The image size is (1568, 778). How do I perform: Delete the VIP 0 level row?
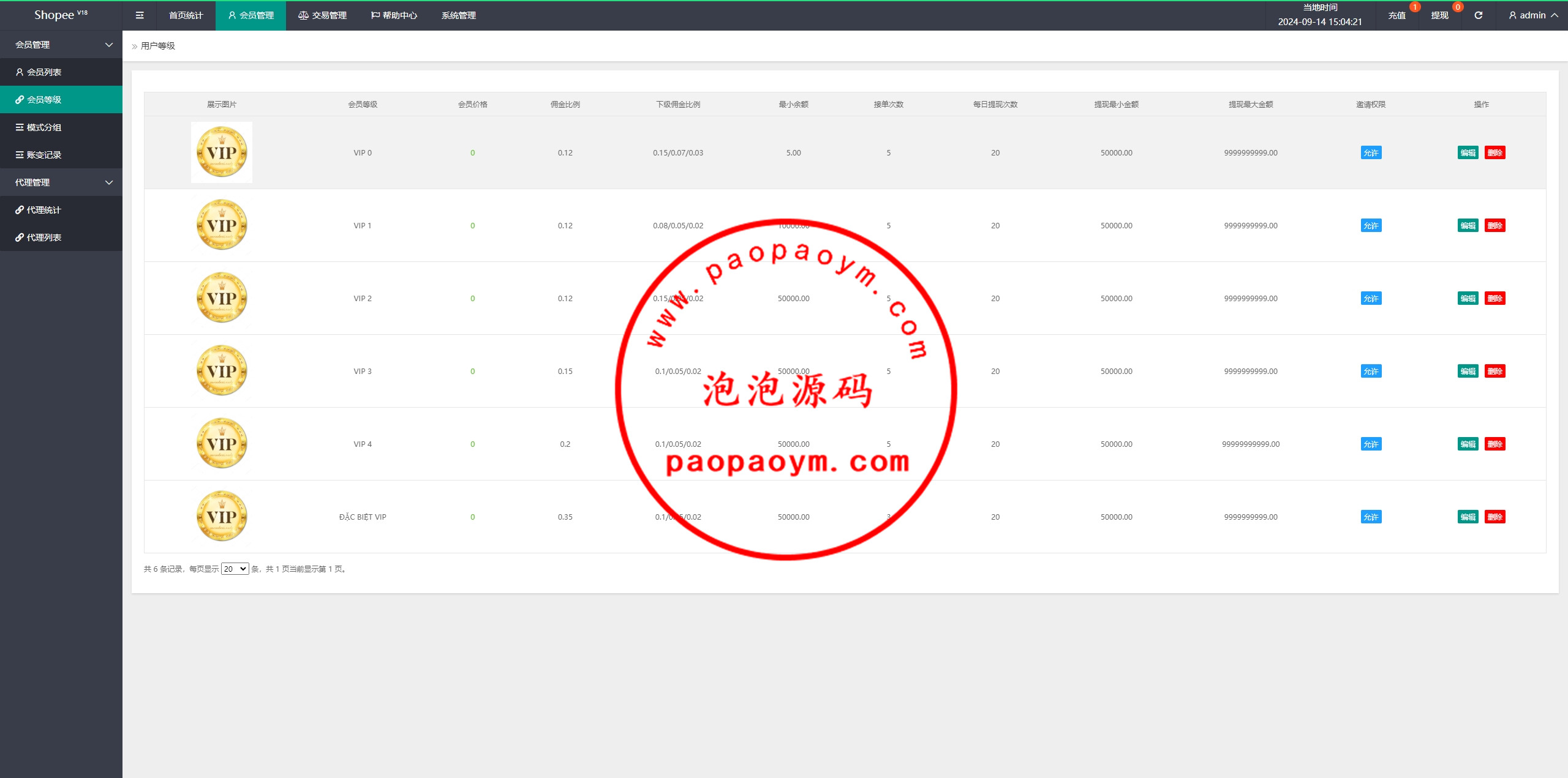point(1495,152)
